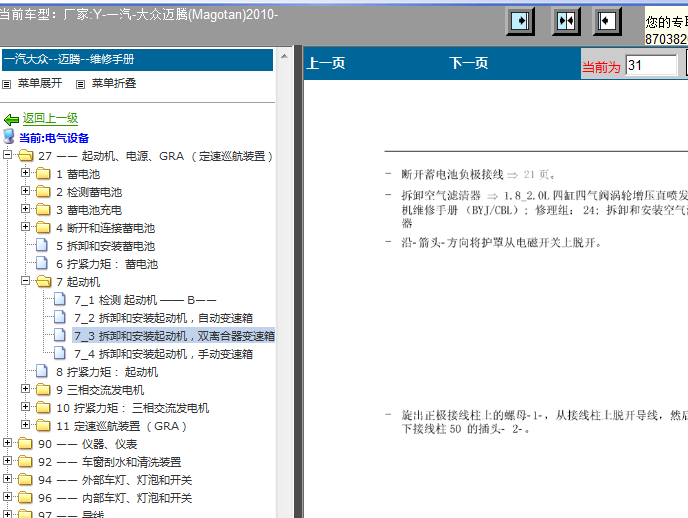688x518 pixels.
Task: Click folder icon of 1 蓄电池
Action: [x=43, y=174]
